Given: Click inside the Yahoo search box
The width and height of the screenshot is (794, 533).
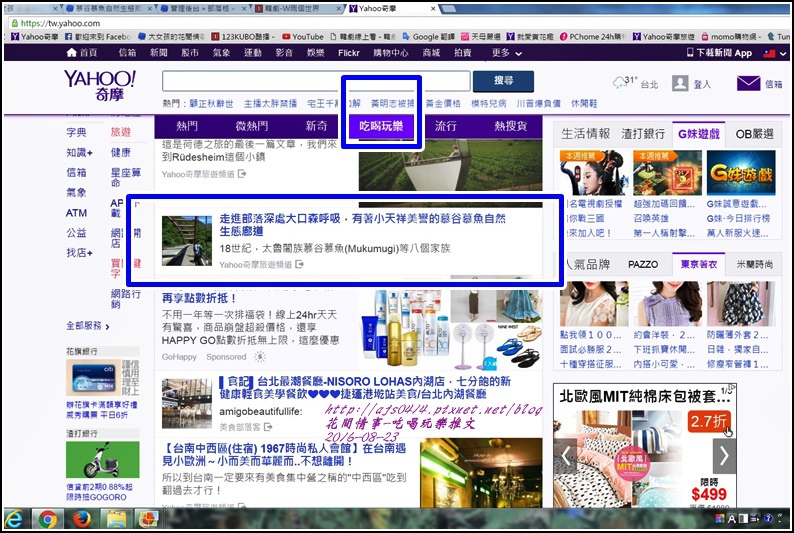Looking at the screenshot, I should point(316,81).
